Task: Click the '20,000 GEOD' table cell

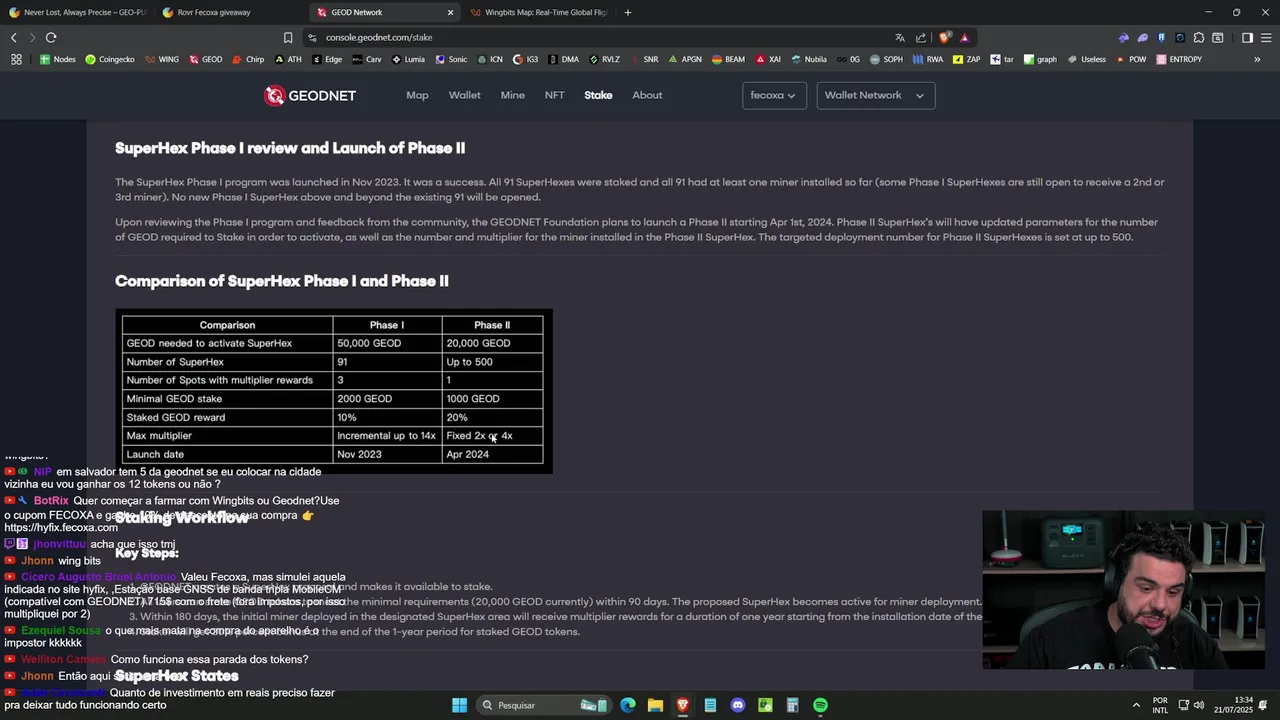Action: (493, 343)
